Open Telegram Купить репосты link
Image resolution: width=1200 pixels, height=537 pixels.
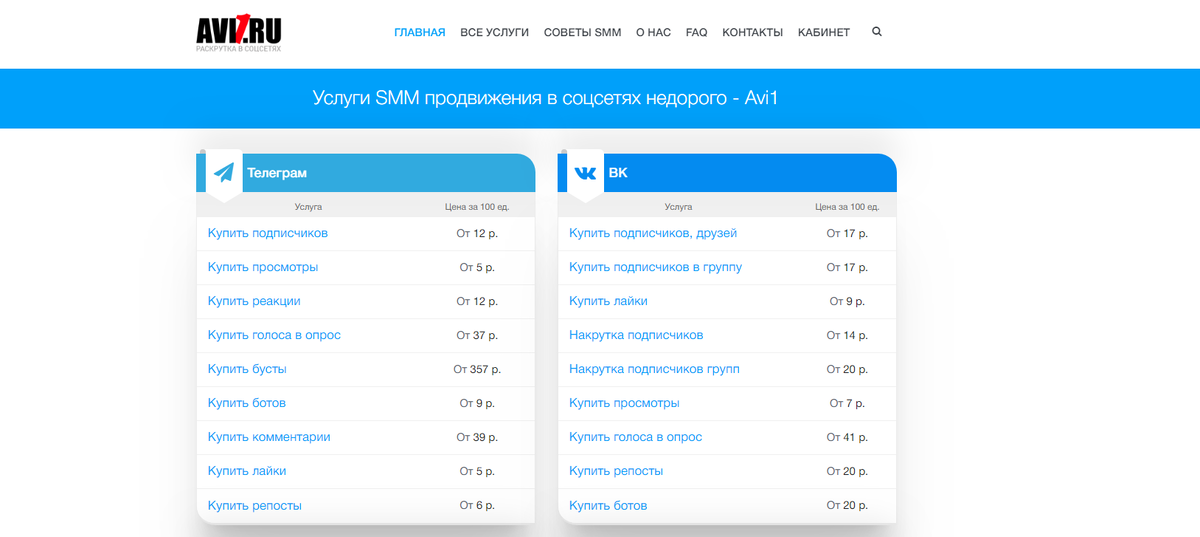[x=255, y=505]
